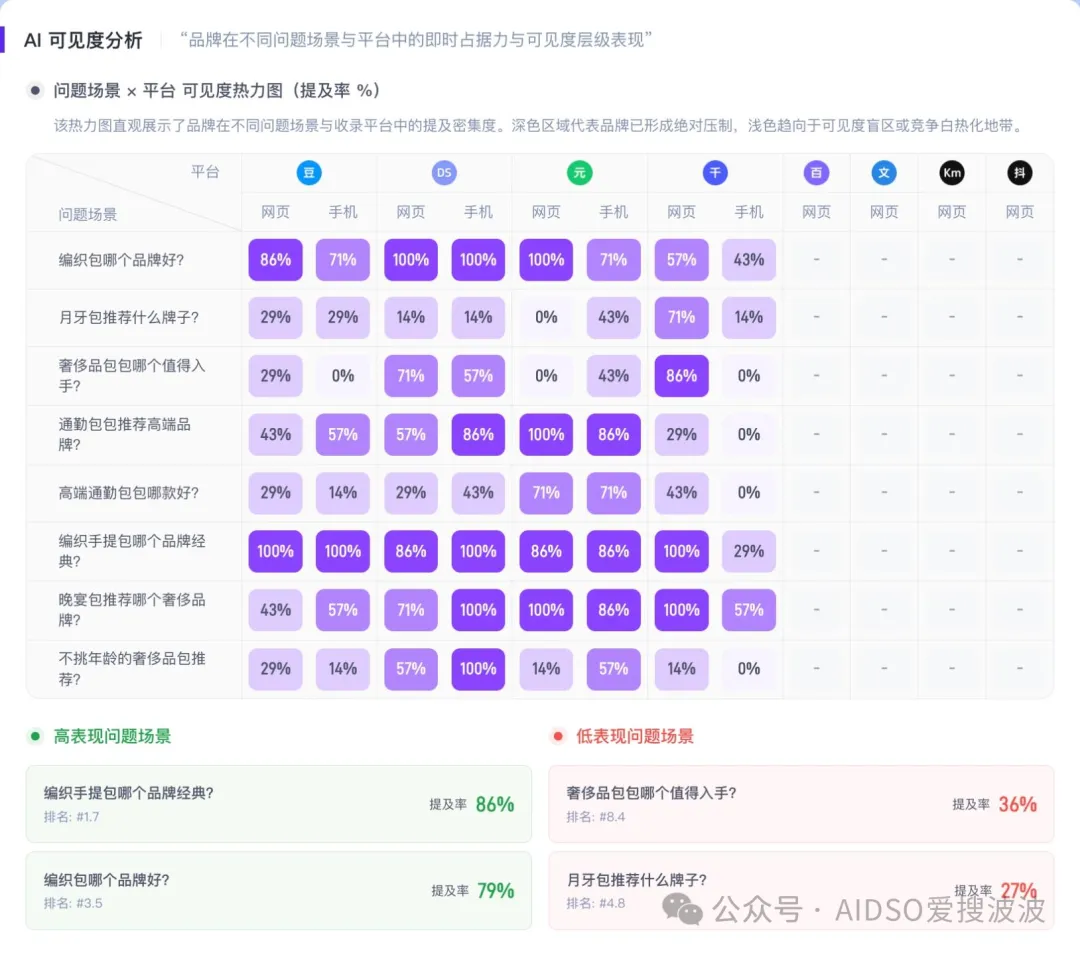Screen dimensions: 1080x953
Task: Click the 晚宴包推荐哪个奢侈品牌? row label
Action: pos(132,609)
